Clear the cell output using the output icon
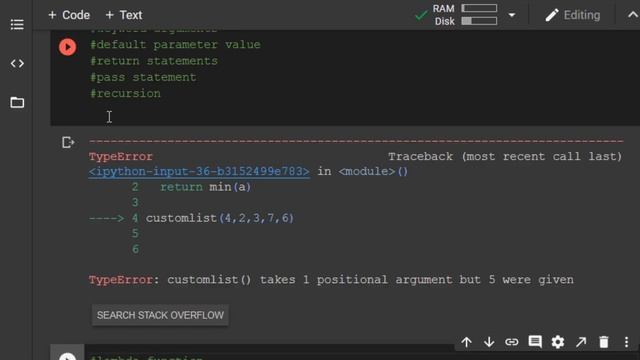Image resolution: width=640 pixels, height=360 pixels. [x=68, y=142]
